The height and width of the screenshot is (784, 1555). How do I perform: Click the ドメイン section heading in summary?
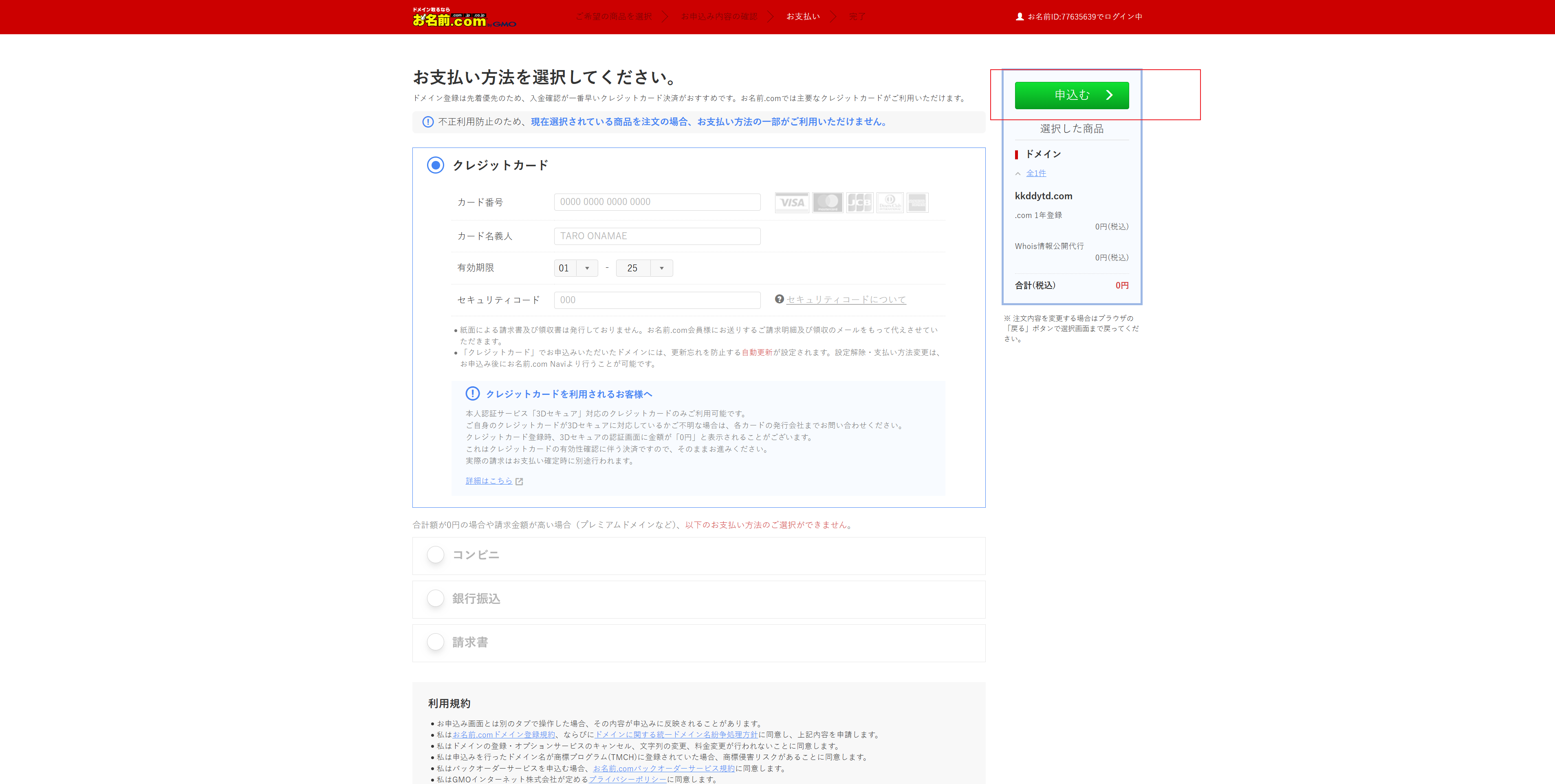pyautogui.click(x=1043, y=154)
